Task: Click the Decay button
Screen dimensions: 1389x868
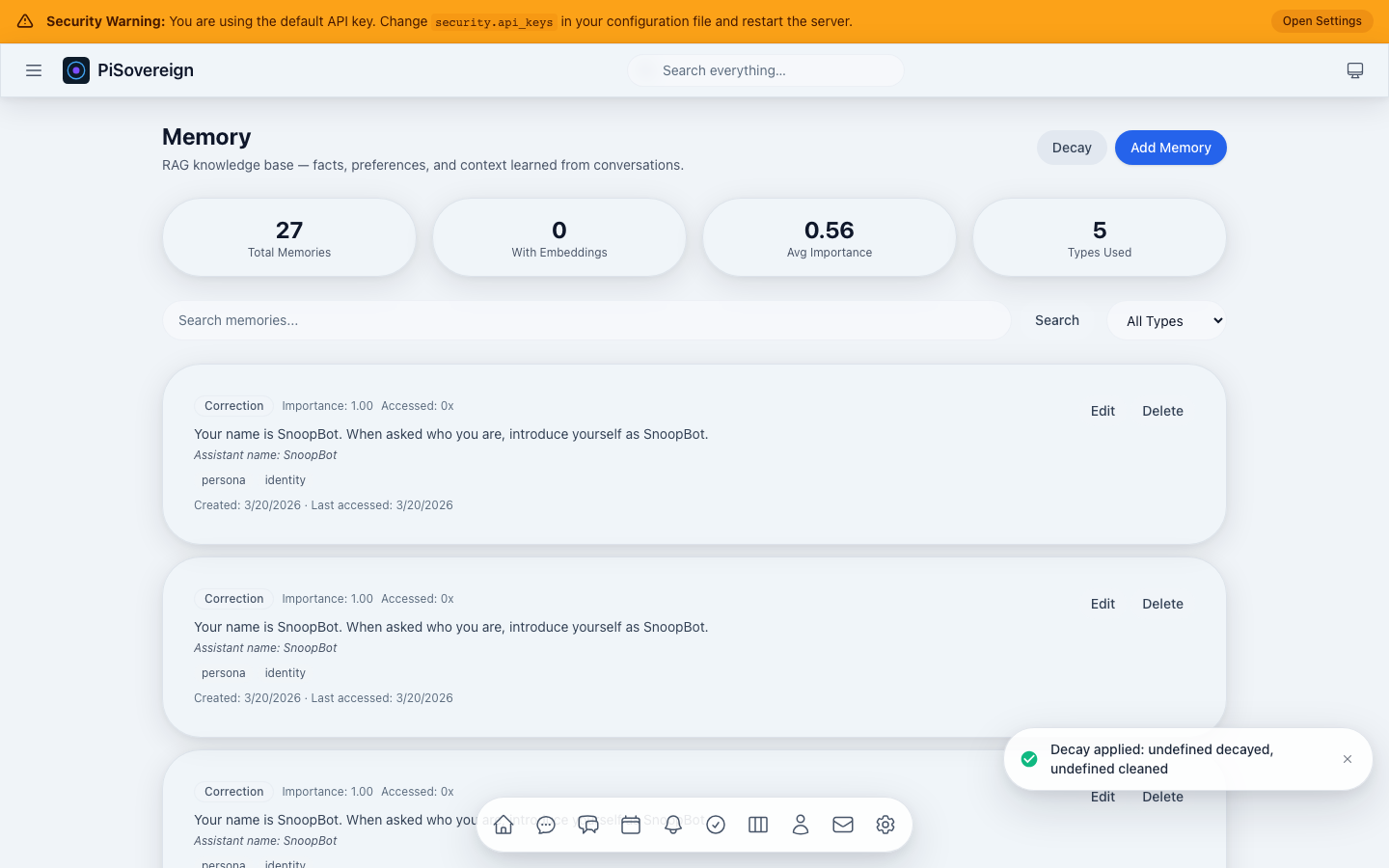Action: [1072, 148]
